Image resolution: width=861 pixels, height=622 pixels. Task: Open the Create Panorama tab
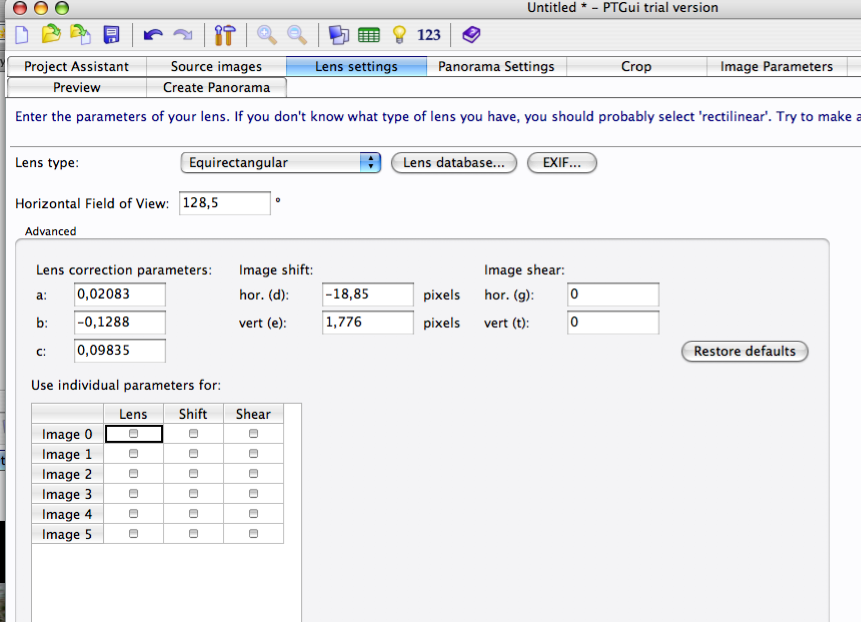216,87
